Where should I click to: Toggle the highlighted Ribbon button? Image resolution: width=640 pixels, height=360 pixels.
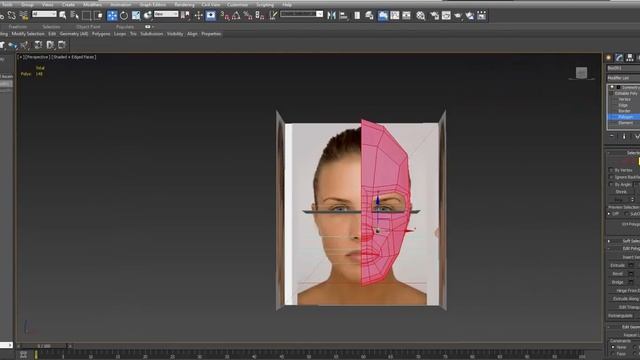(x=383, y=16)
